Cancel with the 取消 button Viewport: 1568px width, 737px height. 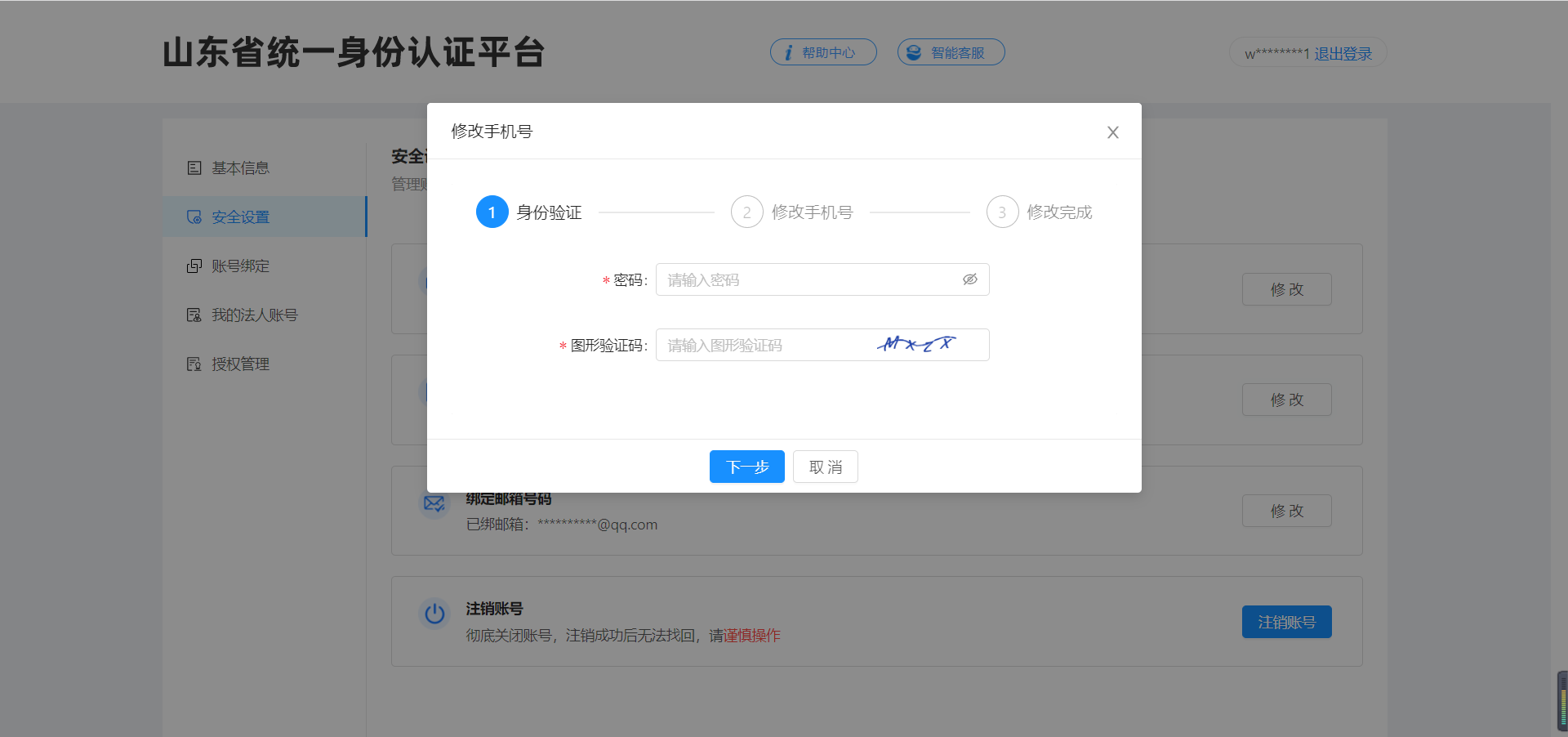click(x=825, y=467)
